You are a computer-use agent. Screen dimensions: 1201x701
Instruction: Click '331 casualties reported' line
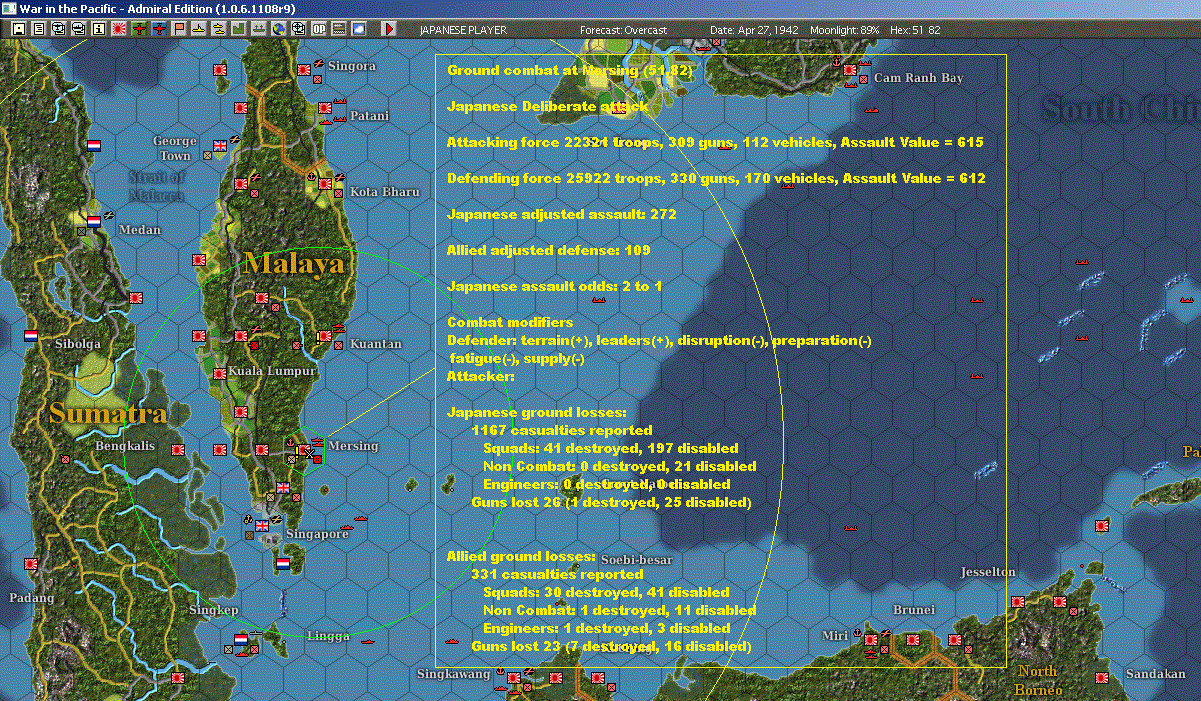click(x=557, y=575)
